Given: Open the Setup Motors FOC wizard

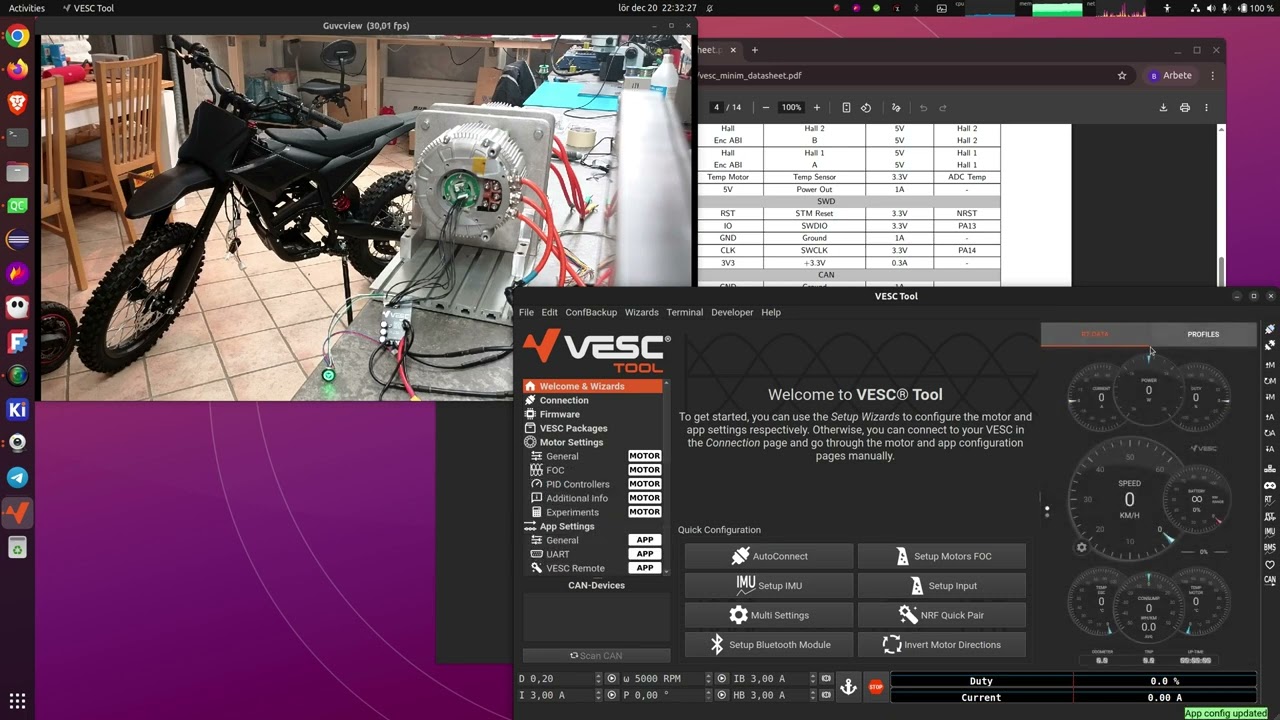Looking at the screenshot, I should click(x=942, y=556).
